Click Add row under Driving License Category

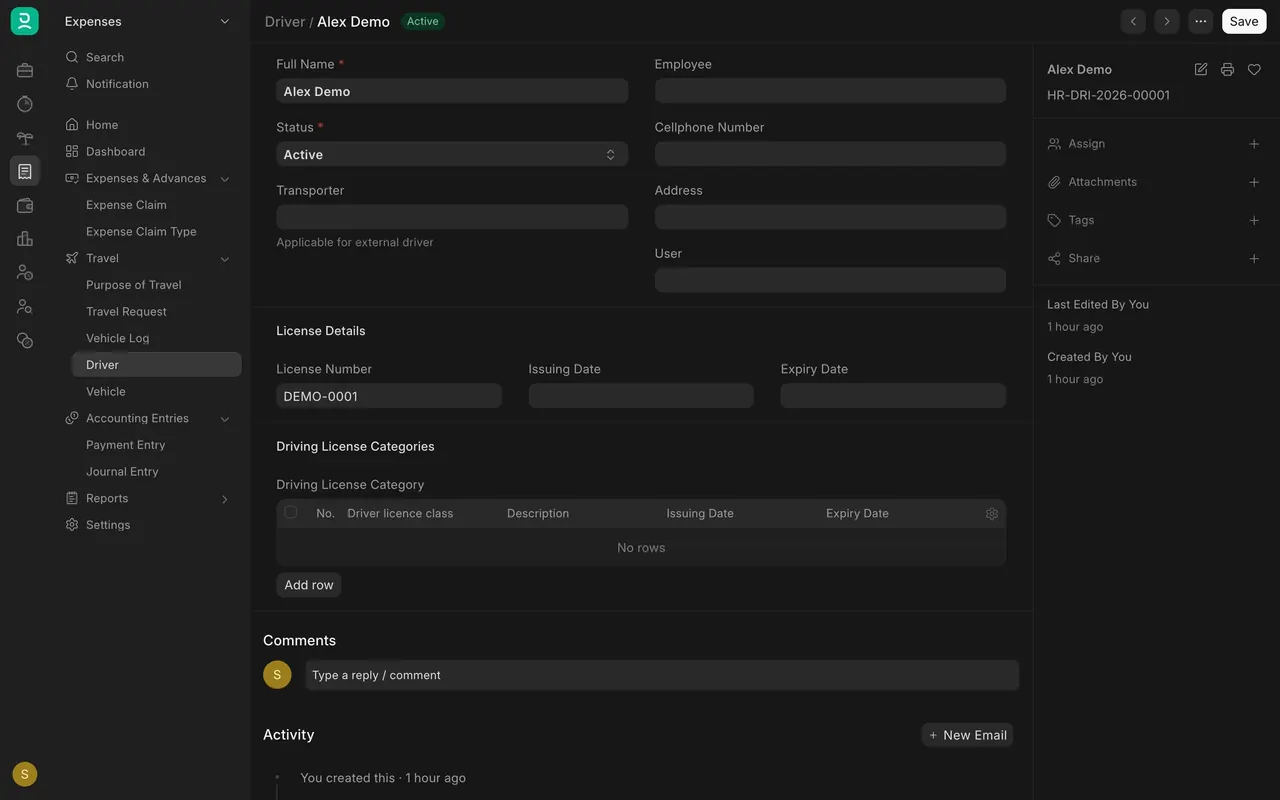coord(309,585)
